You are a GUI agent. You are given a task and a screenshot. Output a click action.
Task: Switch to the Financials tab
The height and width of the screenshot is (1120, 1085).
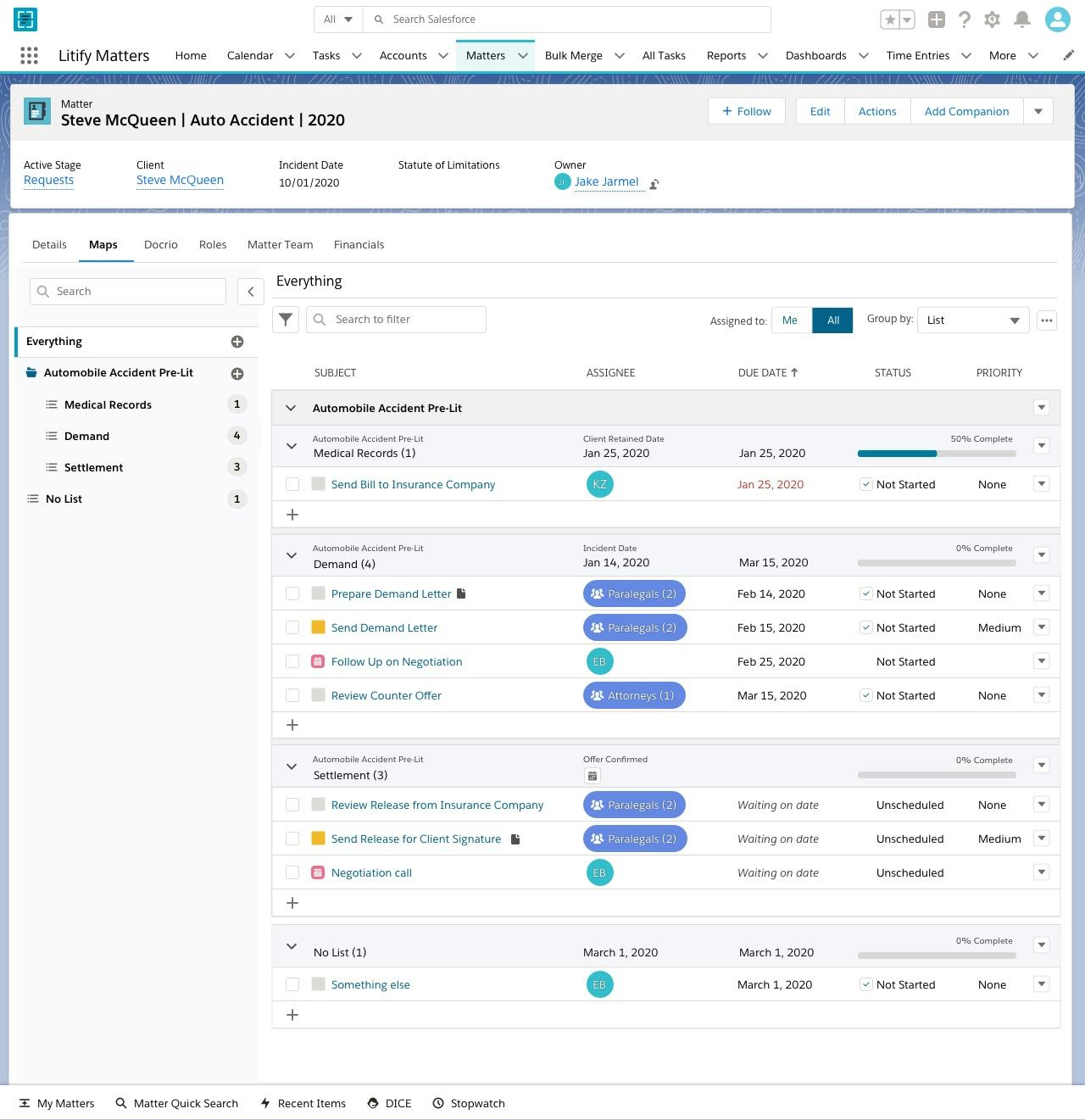(359, 245)
